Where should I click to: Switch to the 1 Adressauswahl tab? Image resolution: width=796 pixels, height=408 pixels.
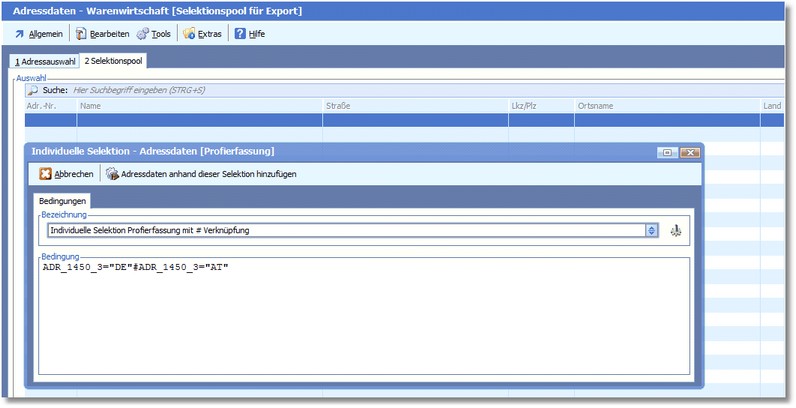pyautogui.click(x=43, y=61)
